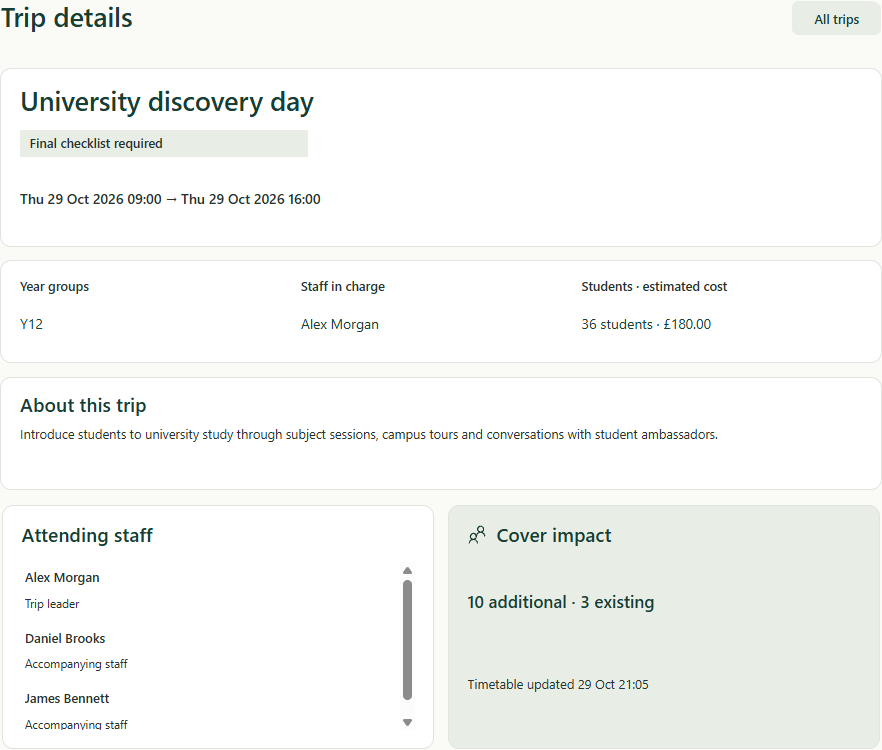Select the Final checklist required status badge
Viewport: 882px width, 750px height.
164,143
